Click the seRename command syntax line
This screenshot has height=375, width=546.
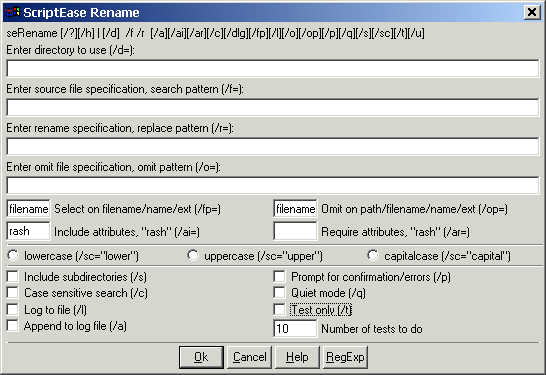(x=216, y=33)
